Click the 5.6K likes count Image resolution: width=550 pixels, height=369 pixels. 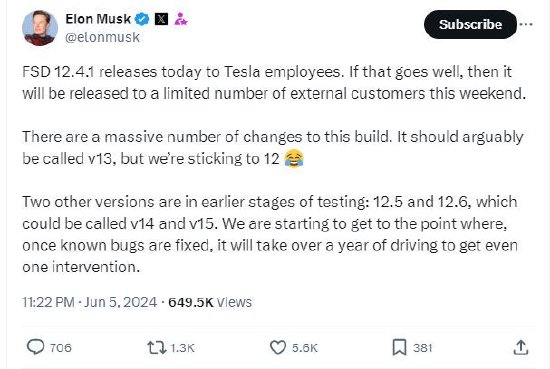[304, 348]
